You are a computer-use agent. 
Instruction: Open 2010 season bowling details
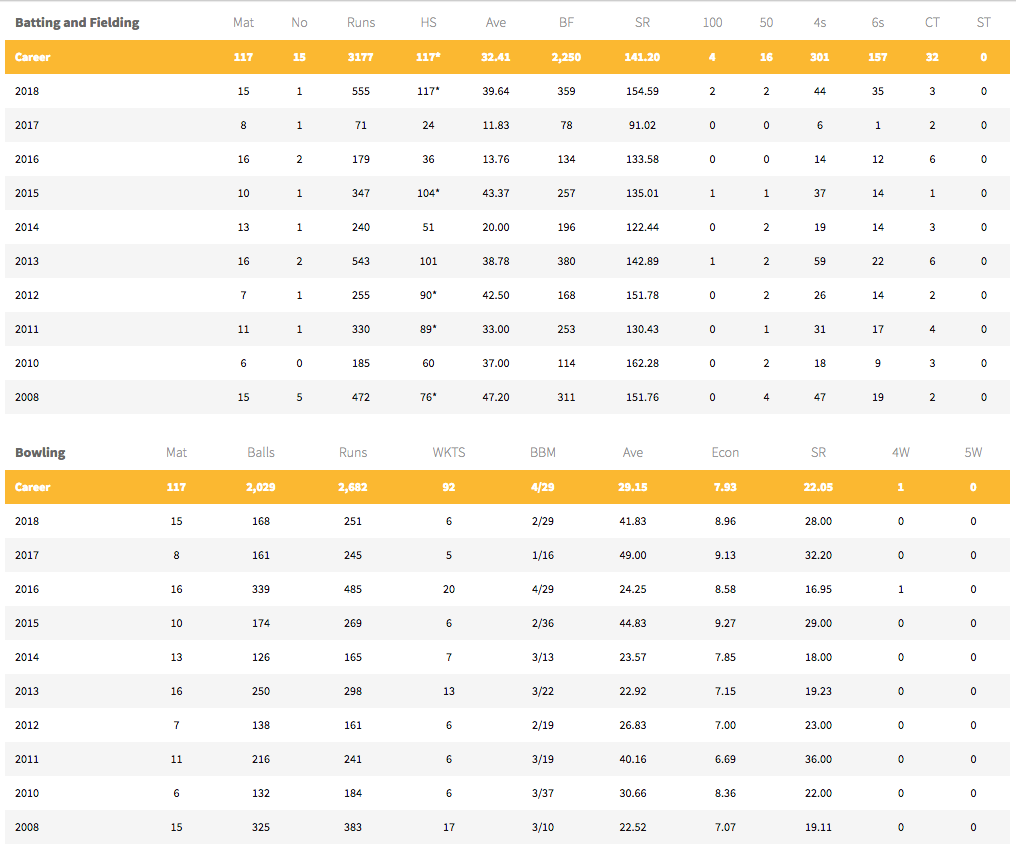(27, 793)
